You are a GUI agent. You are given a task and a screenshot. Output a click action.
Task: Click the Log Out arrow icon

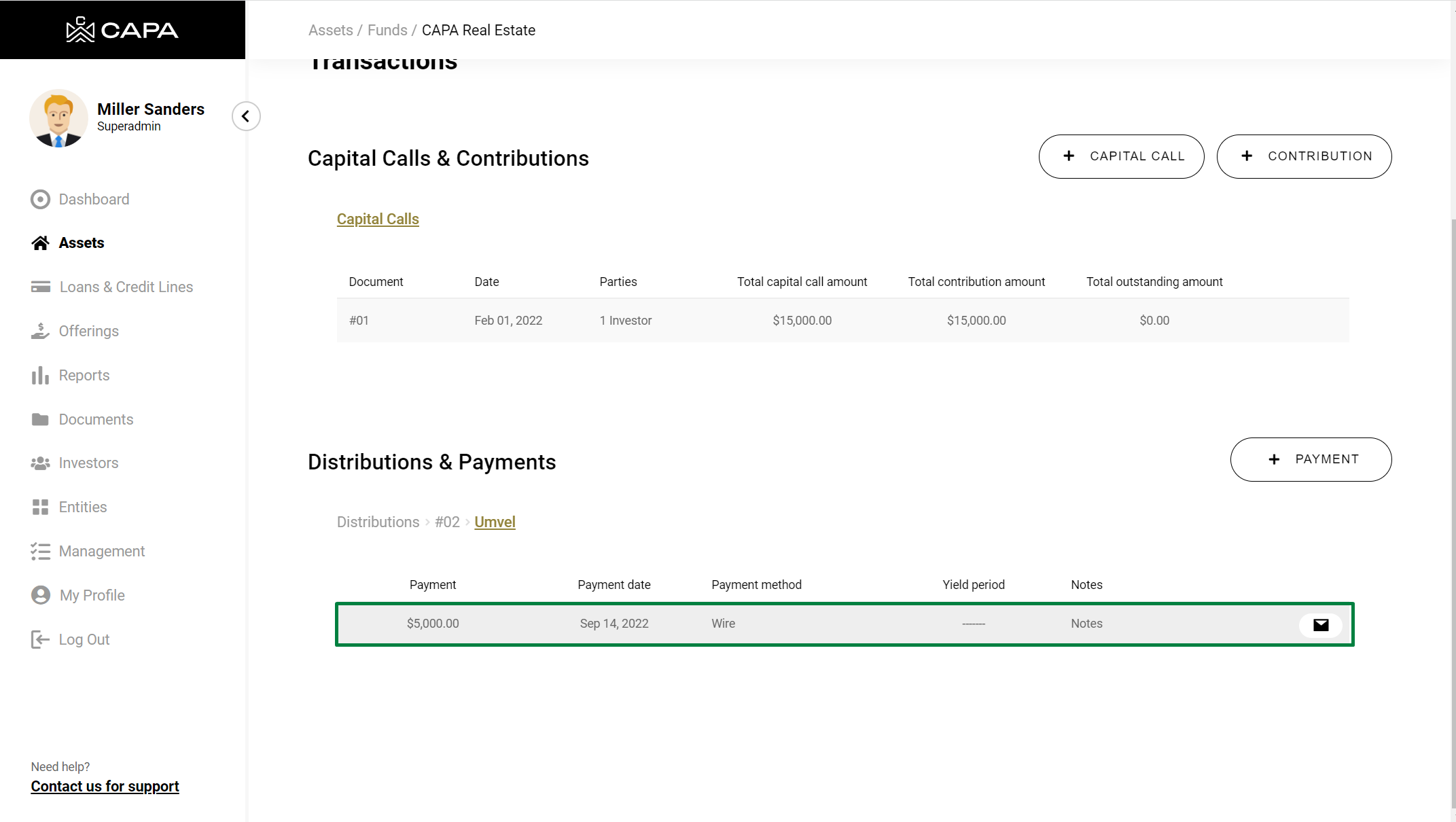click(40, 639)
